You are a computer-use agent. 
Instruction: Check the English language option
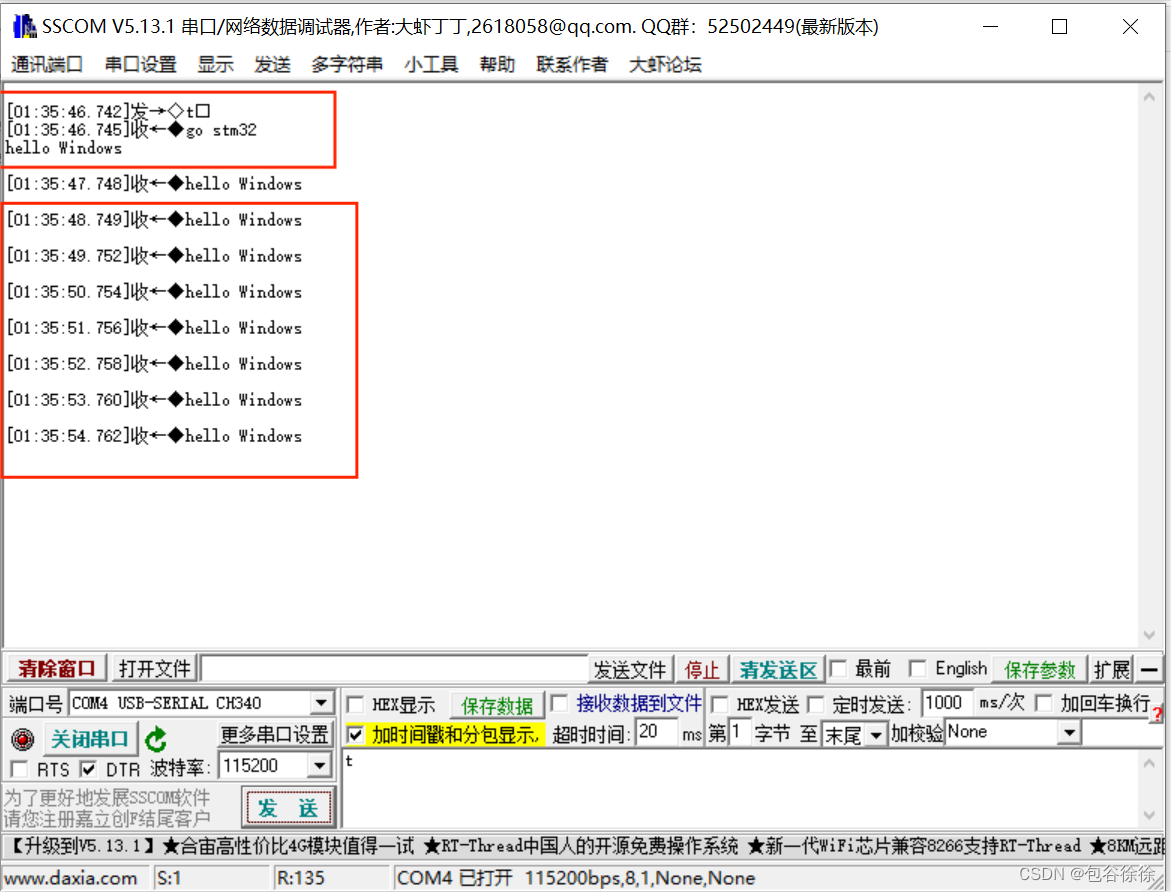click(x=918, y=668)
